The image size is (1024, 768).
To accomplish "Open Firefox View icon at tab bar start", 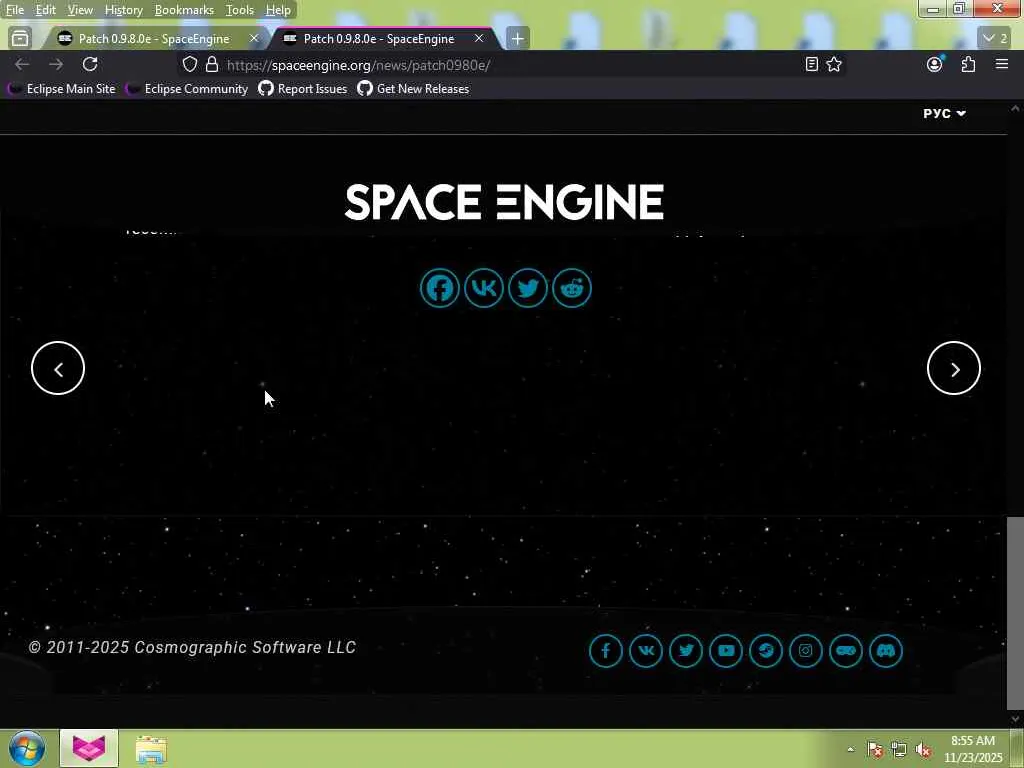I will [20, 39].
